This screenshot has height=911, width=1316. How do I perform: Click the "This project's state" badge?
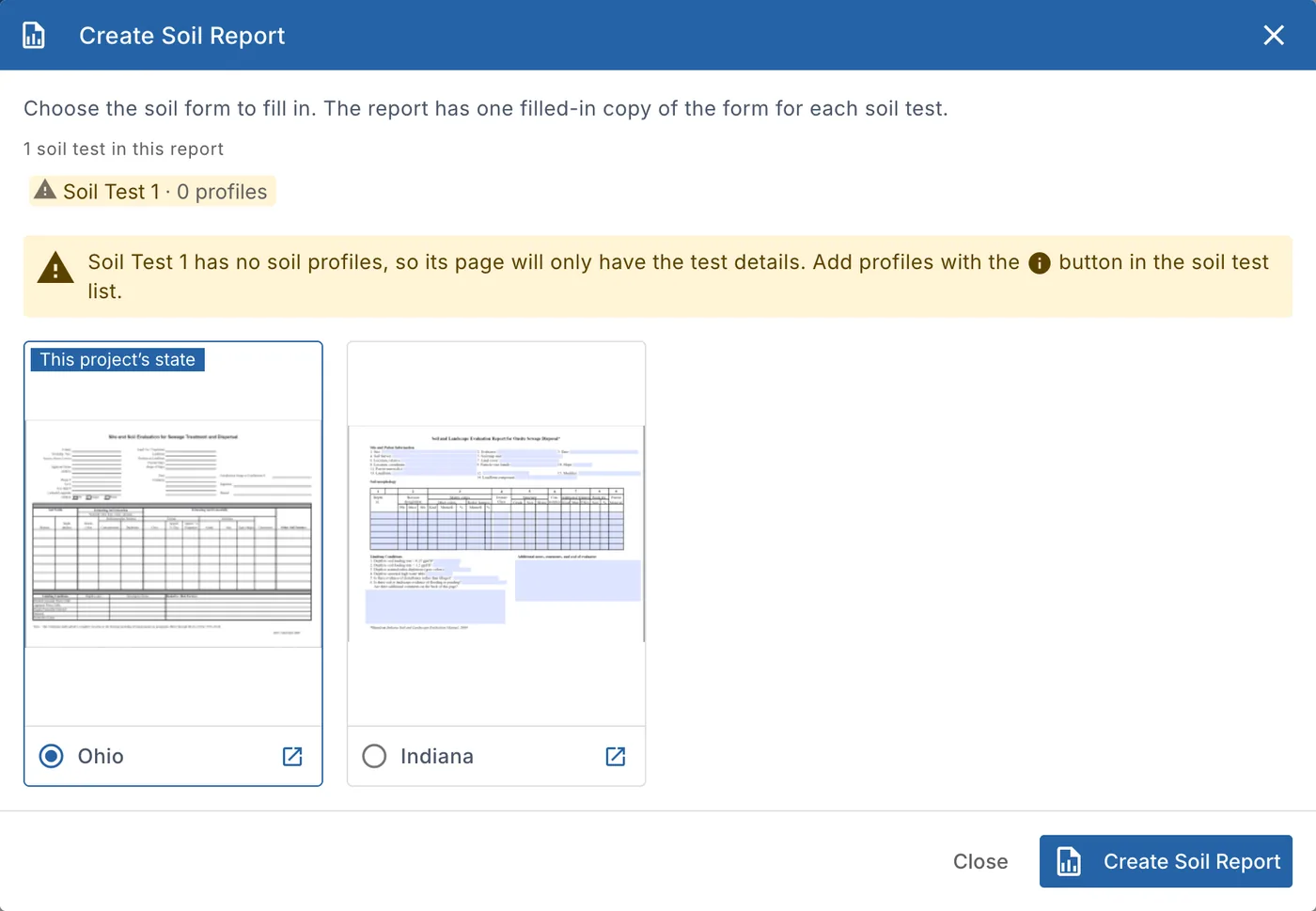pyautogui.click(x=117, y=360)
